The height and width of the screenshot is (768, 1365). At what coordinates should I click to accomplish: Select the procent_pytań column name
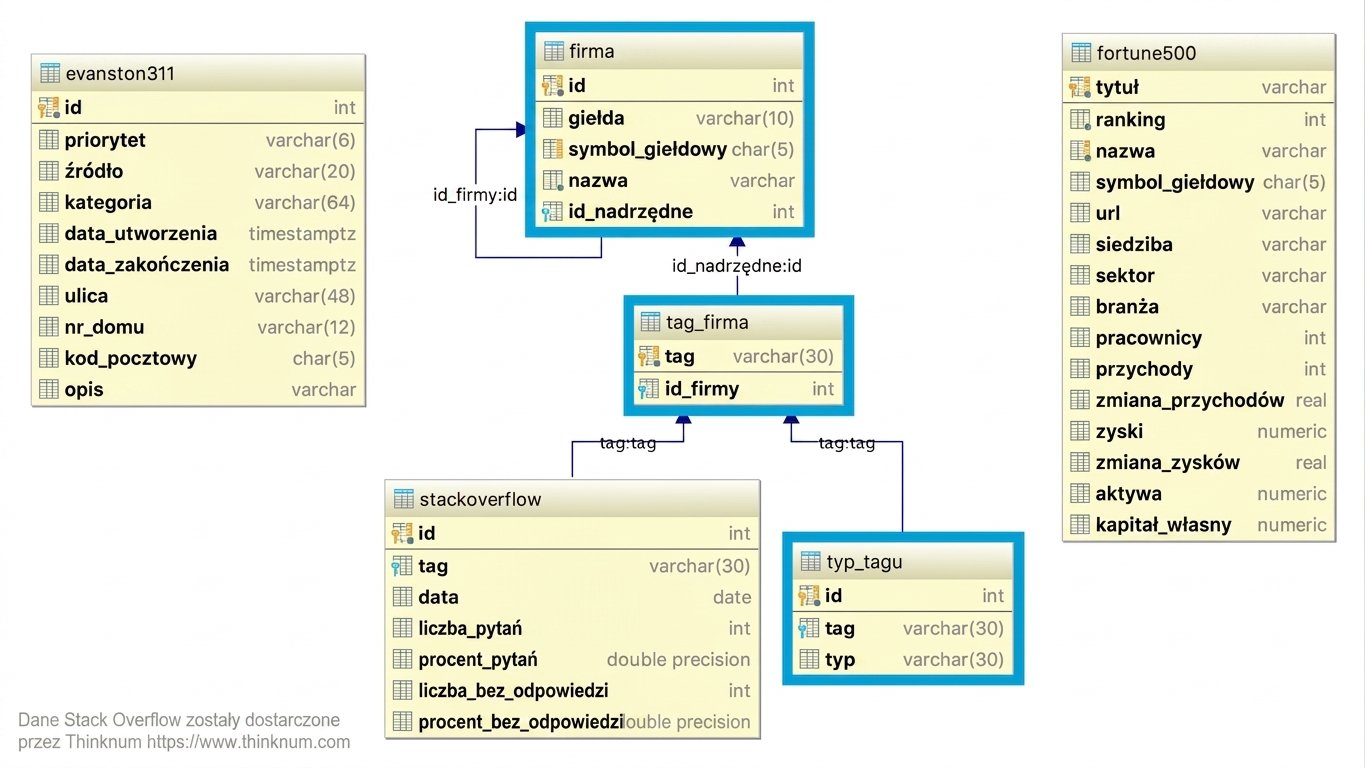(x=478, y=659)
